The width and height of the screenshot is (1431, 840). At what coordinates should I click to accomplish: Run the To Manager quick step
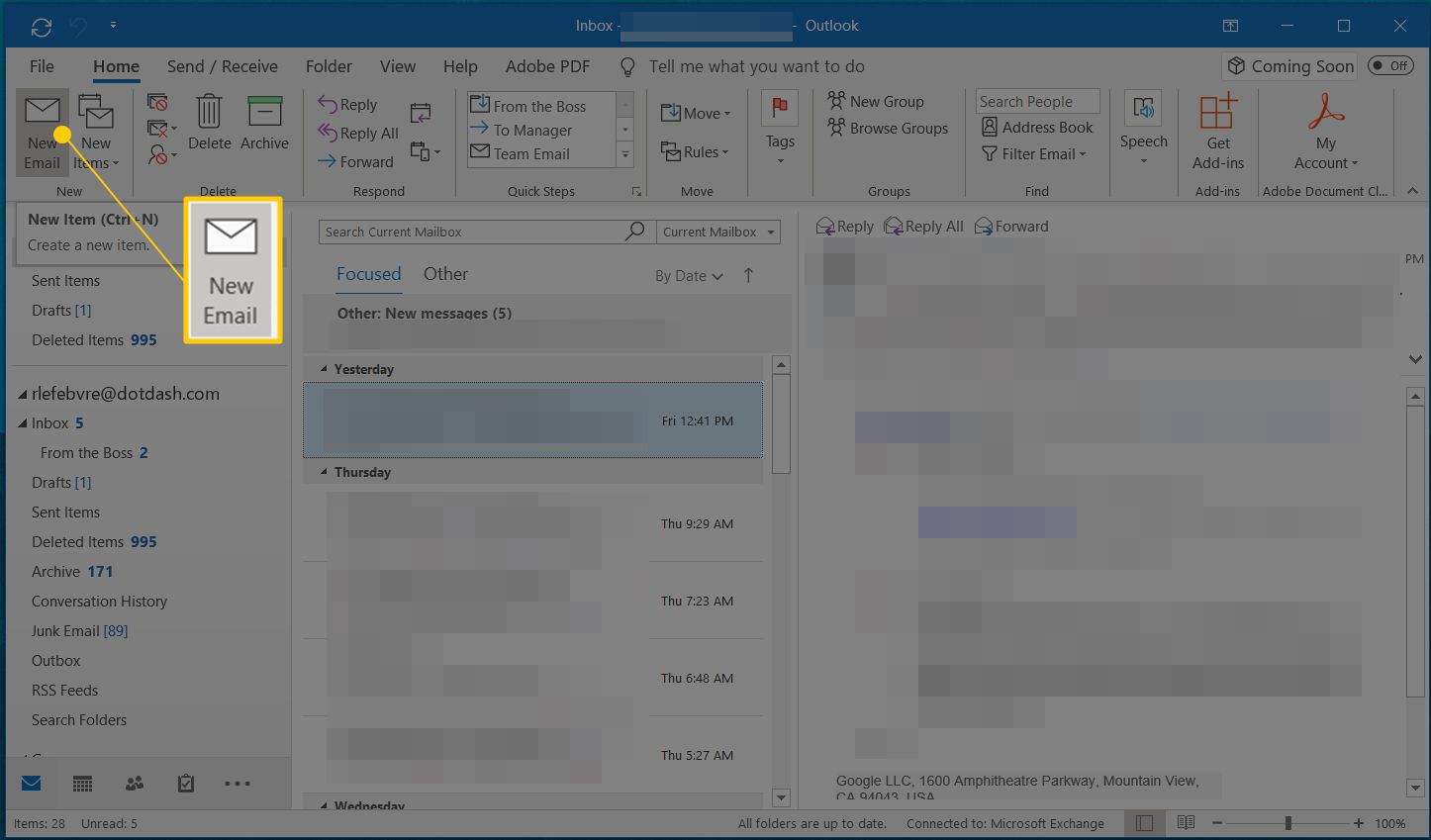(540, 130)
